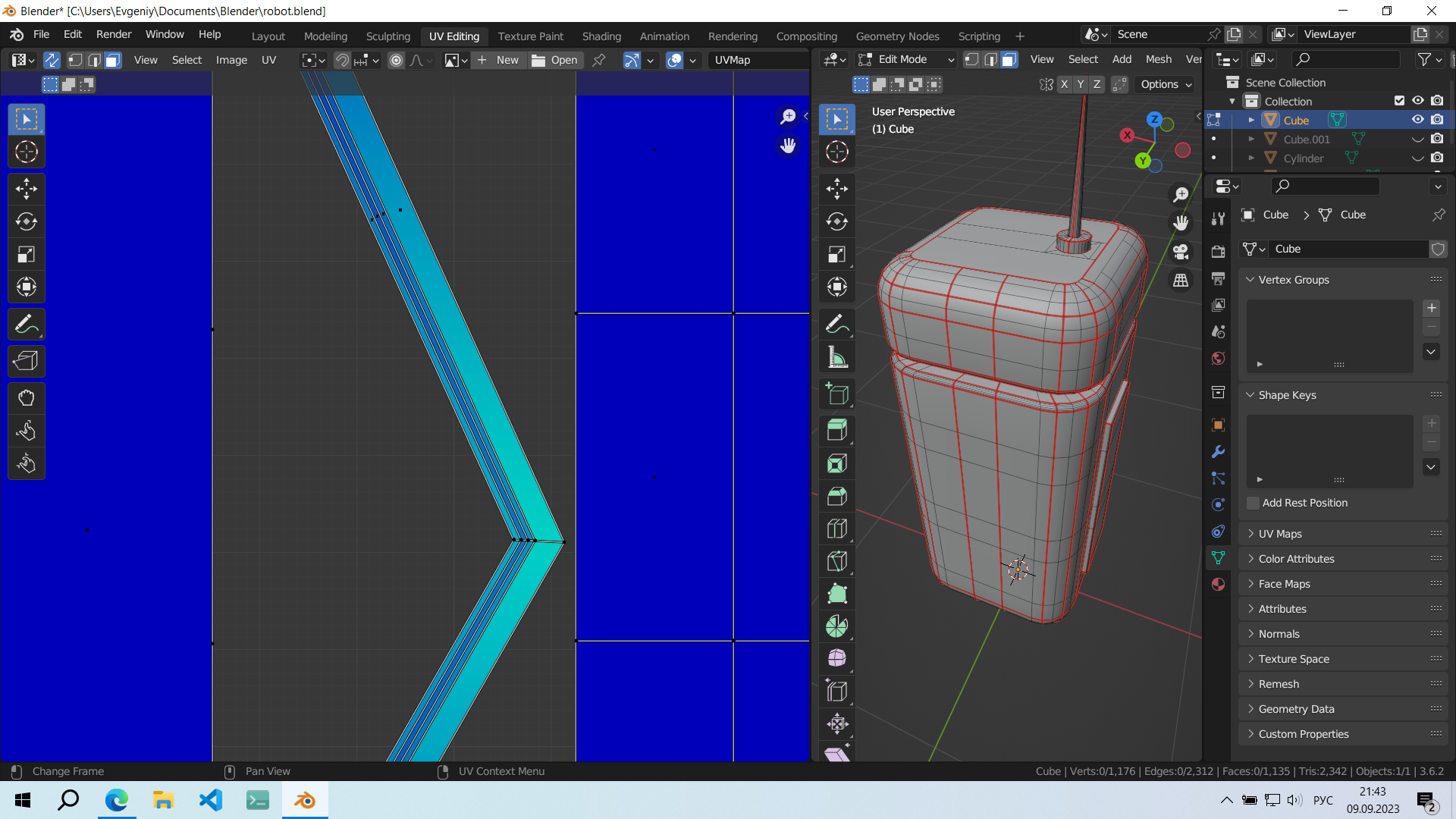
Task: Select the Loop Cut tool in 3D viewport
Action: pos(837,529)
